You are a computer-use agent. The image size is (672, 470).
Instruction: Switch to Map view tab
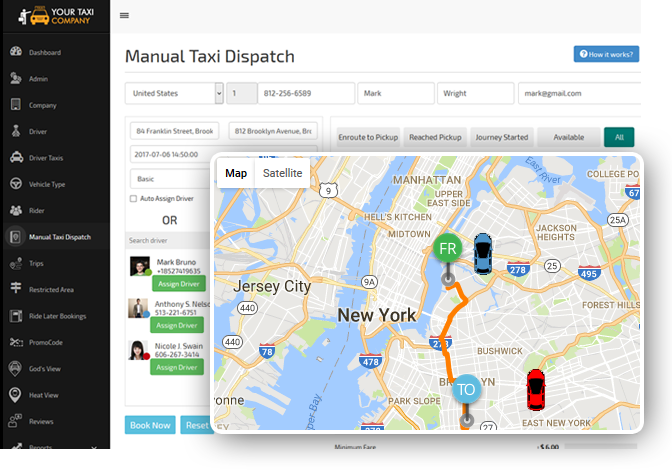coord(236,173)
